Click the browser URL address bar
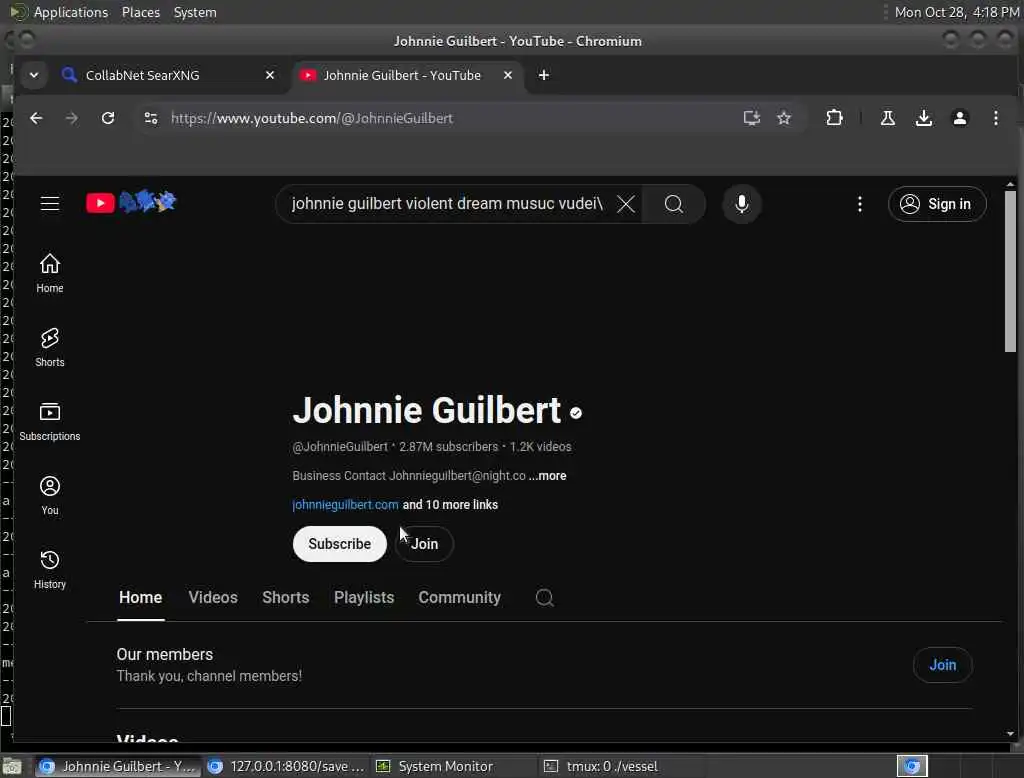 point(451,118)
